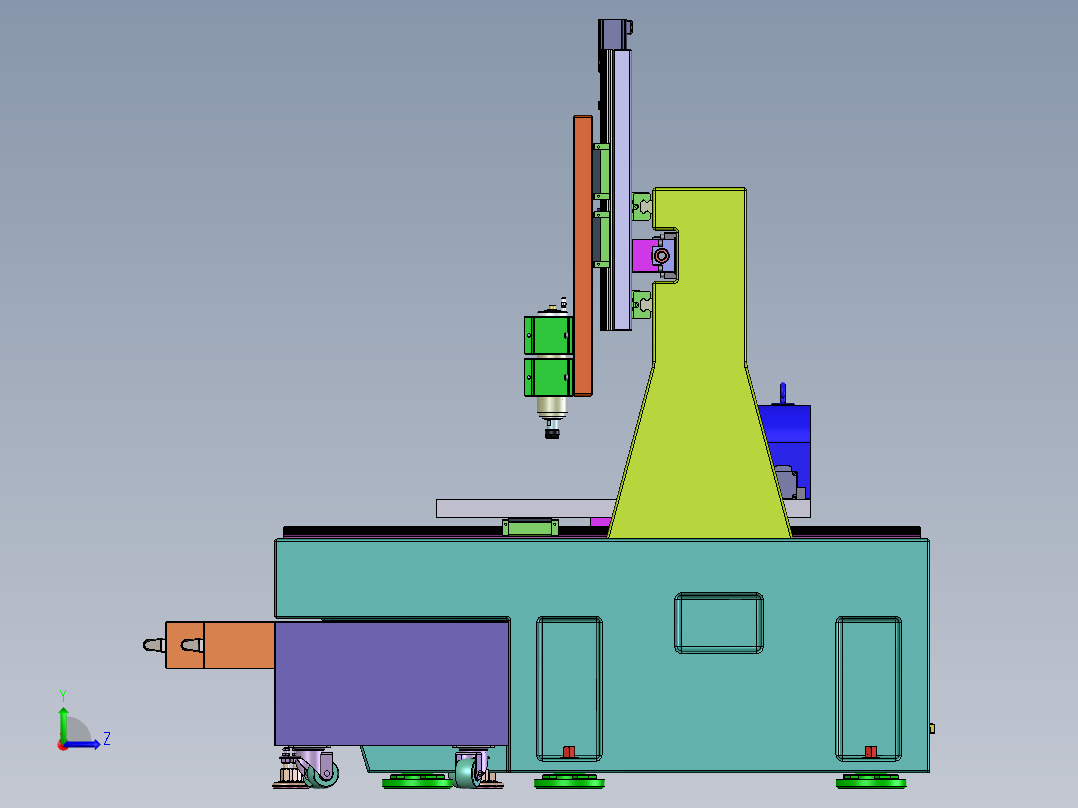Select the magenta bearing housing block
This screenshot has height=808, width=1078.
point(642,255)
